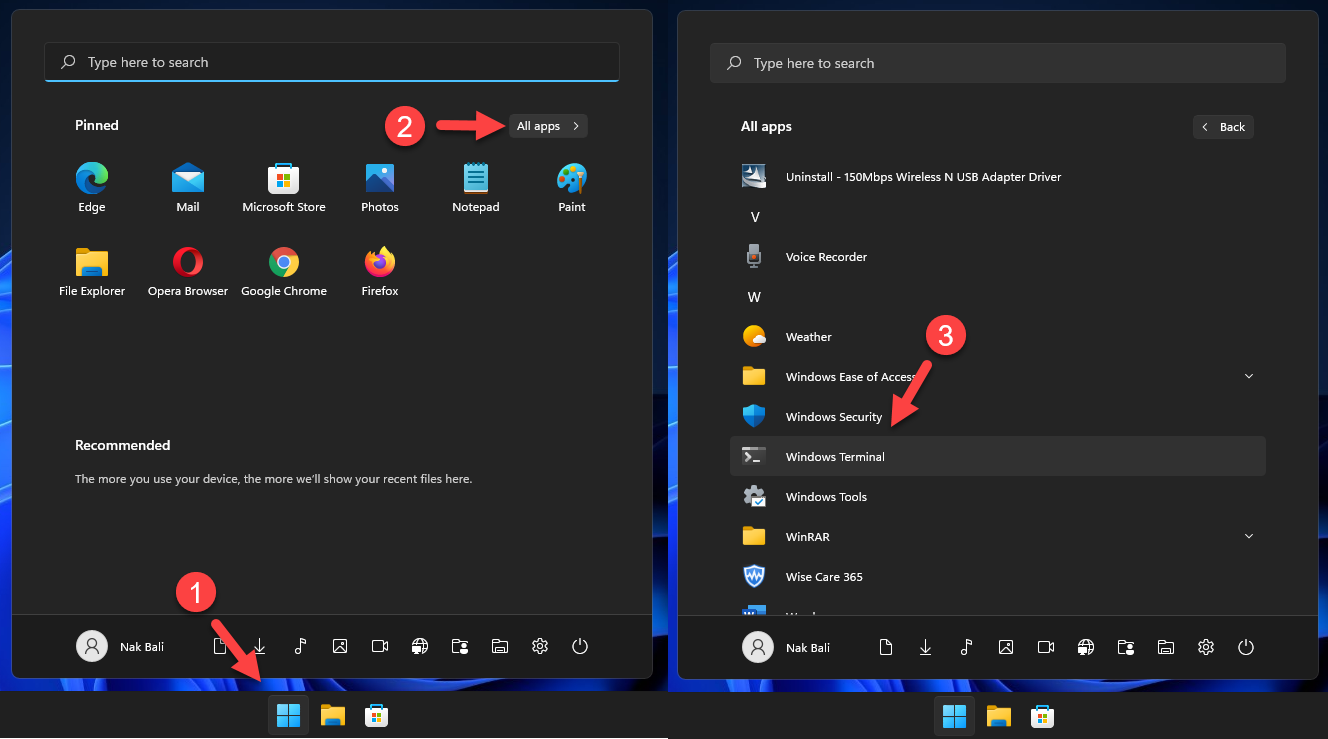The image size is (1328, 739).
Task: Open the Downloads folder shortcut
Action: [259, 646]
